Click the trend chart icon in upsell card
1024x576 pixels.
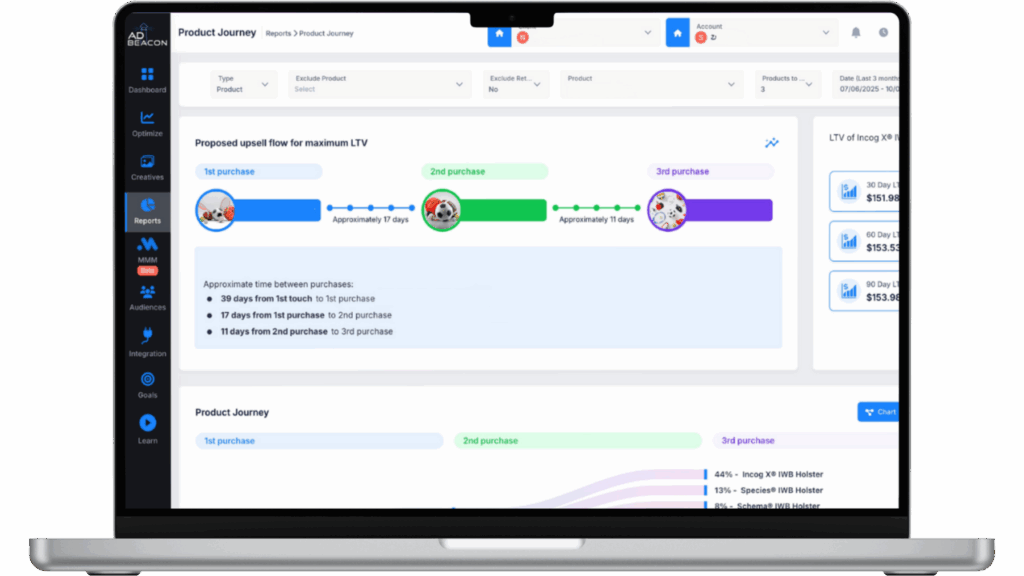tap(772, 143)
